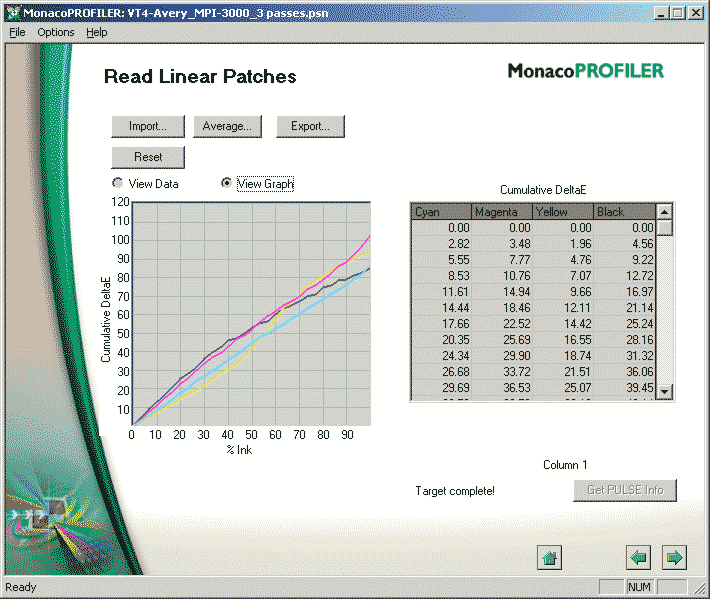Click the NUM status bar indicator
710x599 pixels.
tap(639, 587)
